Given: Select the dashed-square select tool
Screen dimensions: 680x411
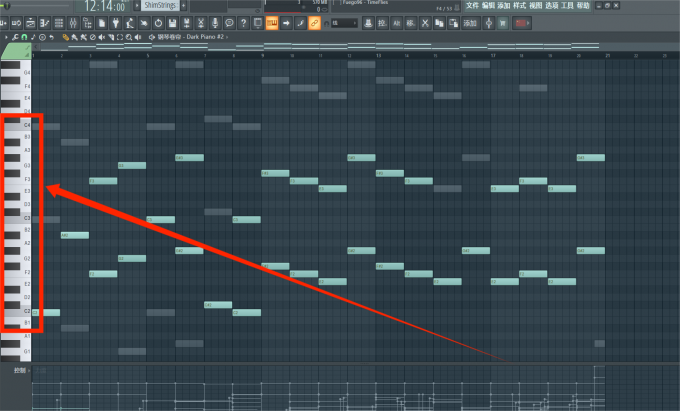Looking at the screenshot, I should [120, 37].
